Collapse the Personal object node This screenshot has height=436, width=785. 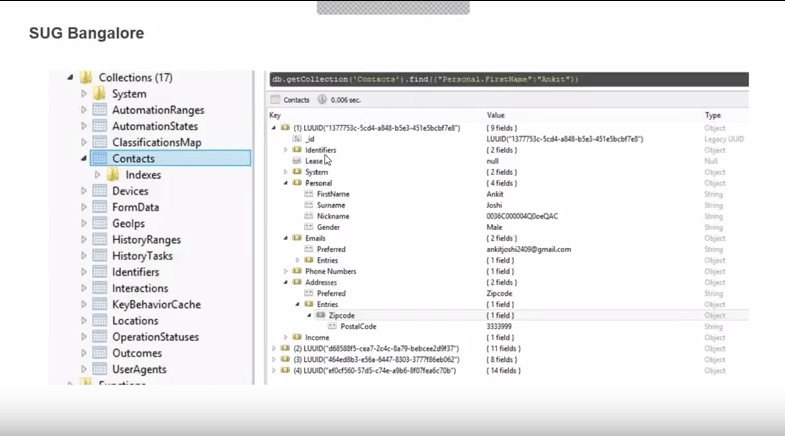tap(286, 183)
